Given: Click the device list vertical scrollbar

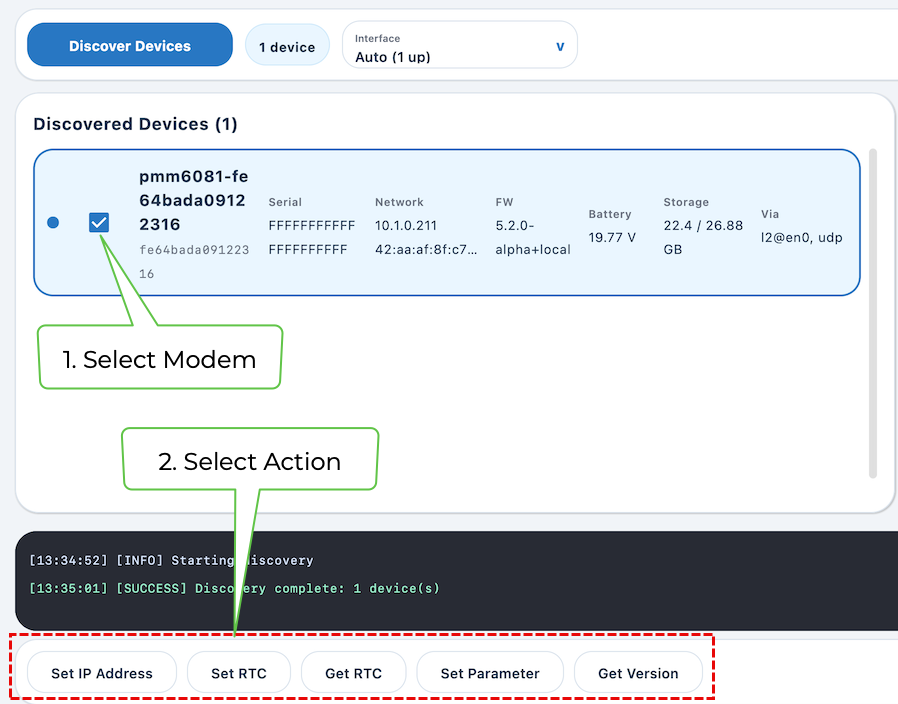Looking at the screenshot, I should click(x=873, y=313).
